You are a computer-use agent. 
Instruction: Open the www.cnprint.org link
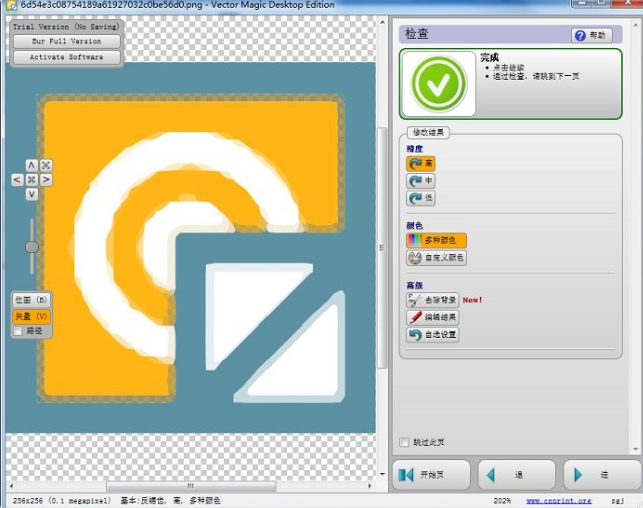point(559,501)
